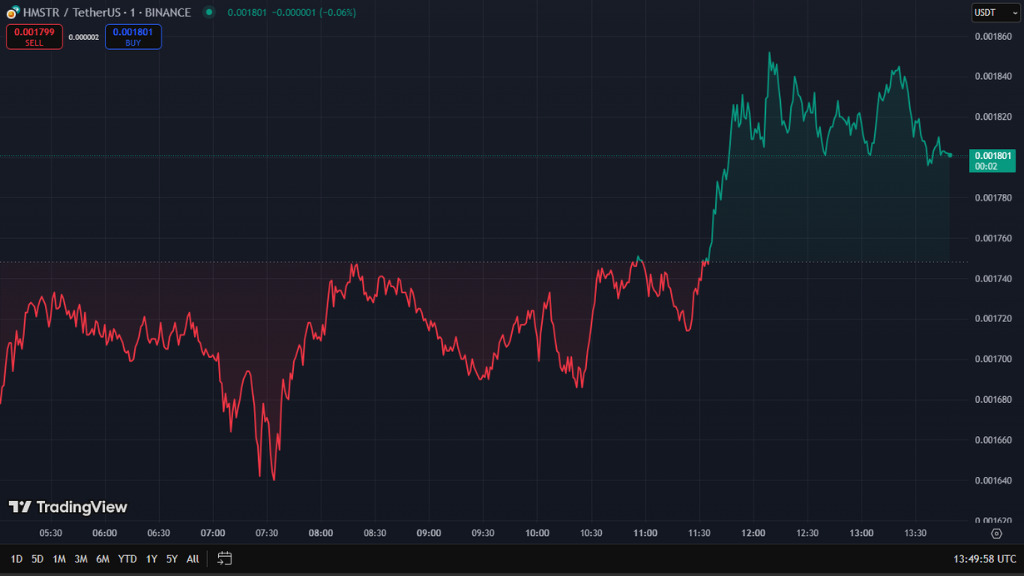Open chart settings gear icon

(996, 534)
